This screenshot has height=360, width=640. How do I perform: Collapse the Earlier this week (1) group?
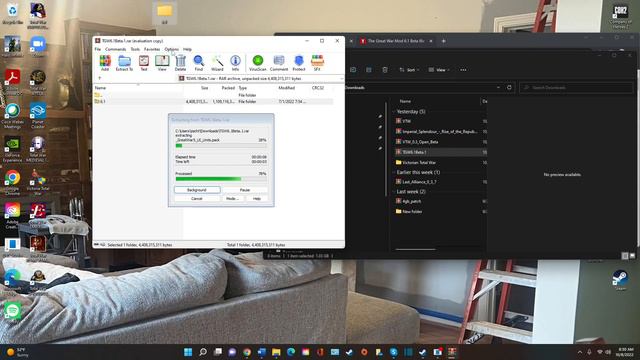(x=394, y=172)
